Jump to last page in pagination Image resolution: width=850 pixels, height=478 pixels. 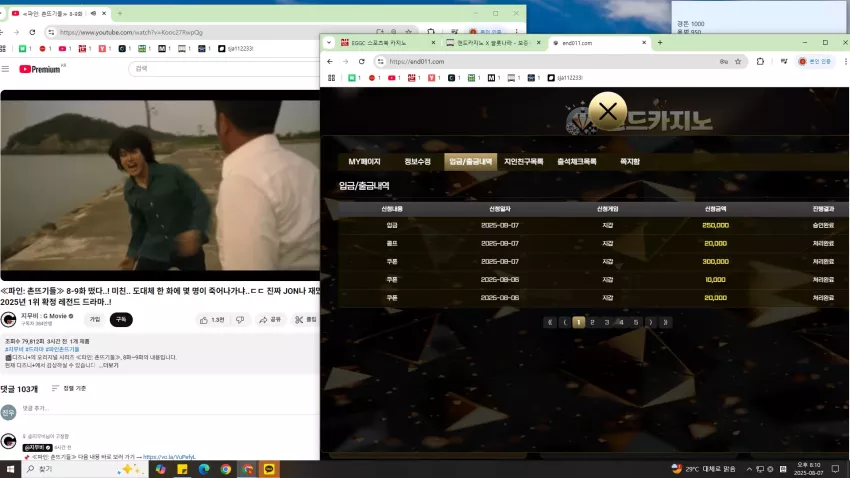[665, 322]
